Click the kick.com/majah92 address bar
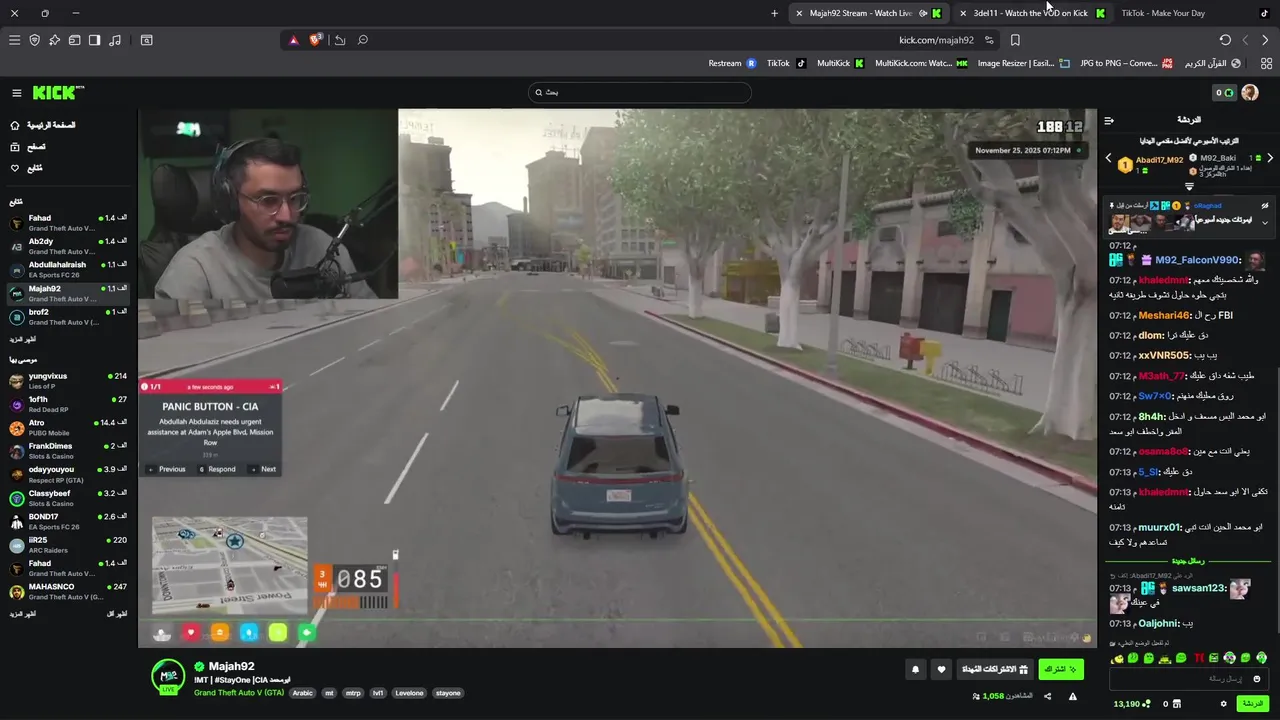This screenshot has height=720, width=1280. (936, 40)
